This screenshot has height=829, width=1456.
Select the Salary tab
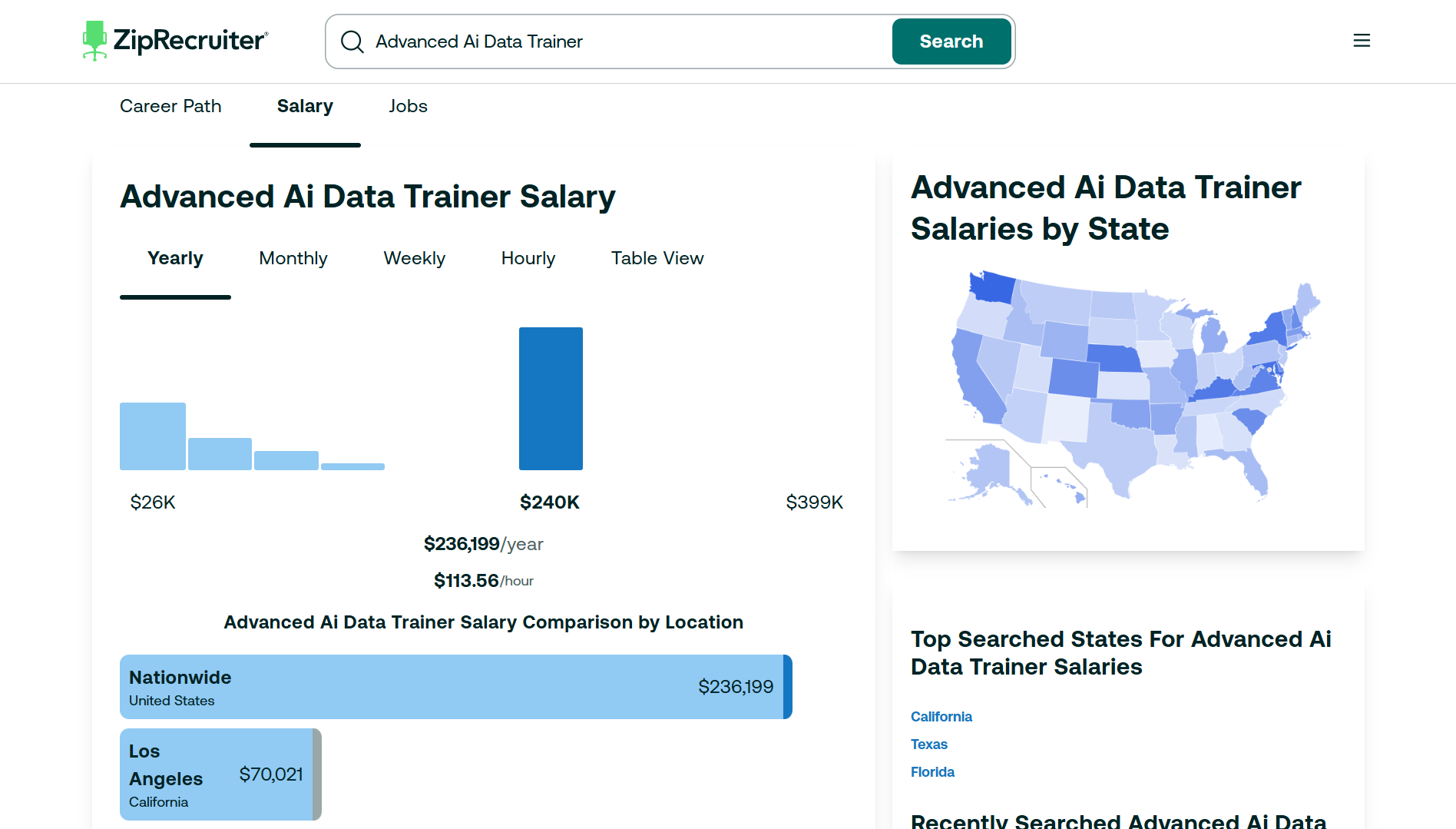point(305,106)
